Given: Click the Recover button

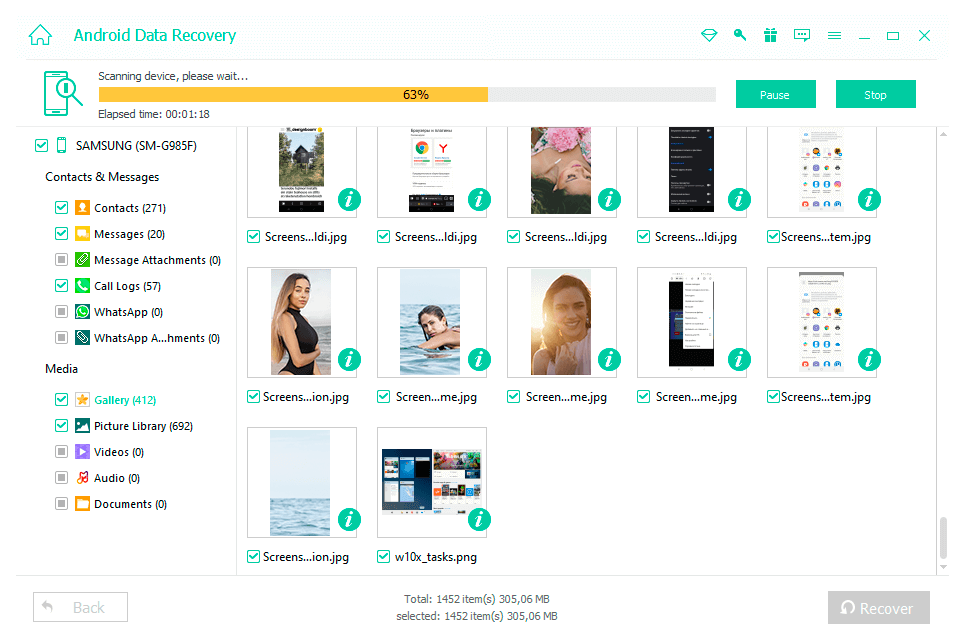Looking at the screenshot, I should (878, 607).
